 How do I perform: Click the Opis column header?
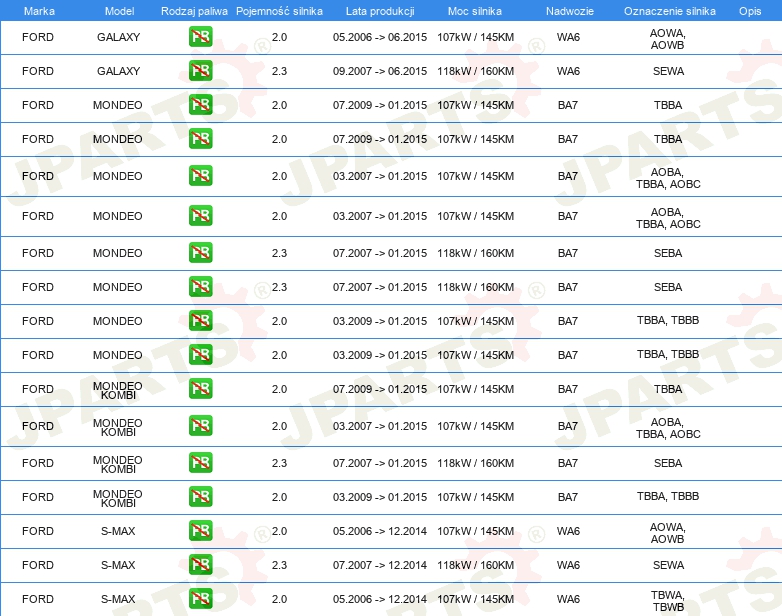click(750, 11)
